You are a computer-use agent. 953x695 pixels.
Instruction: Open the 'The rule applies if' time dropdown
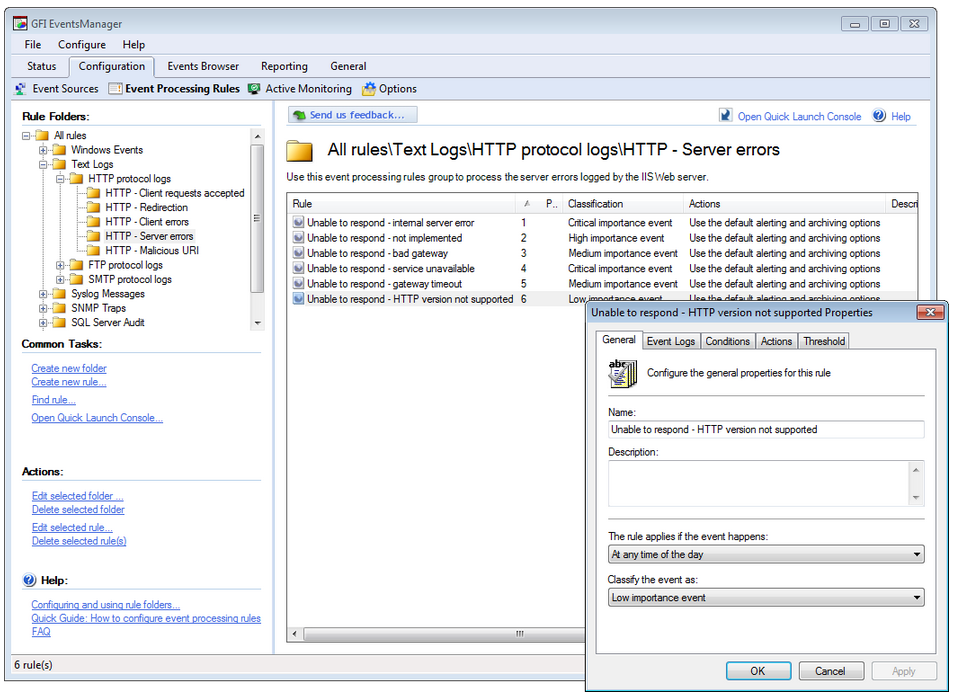[x=766, y=554]
